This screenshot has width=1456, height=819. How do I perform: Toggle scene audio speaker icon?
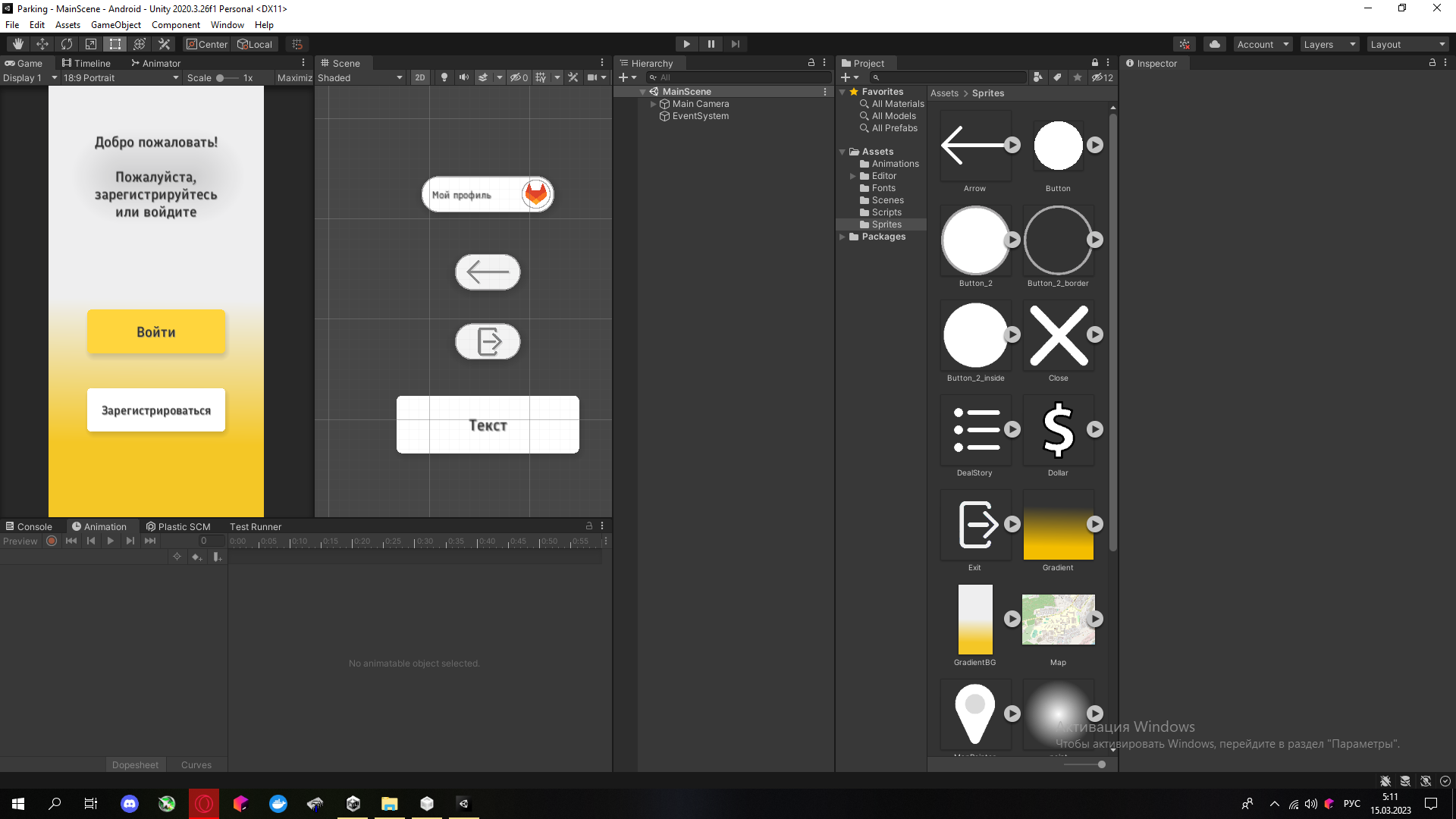pyautogui.click(x=463, y=77)
